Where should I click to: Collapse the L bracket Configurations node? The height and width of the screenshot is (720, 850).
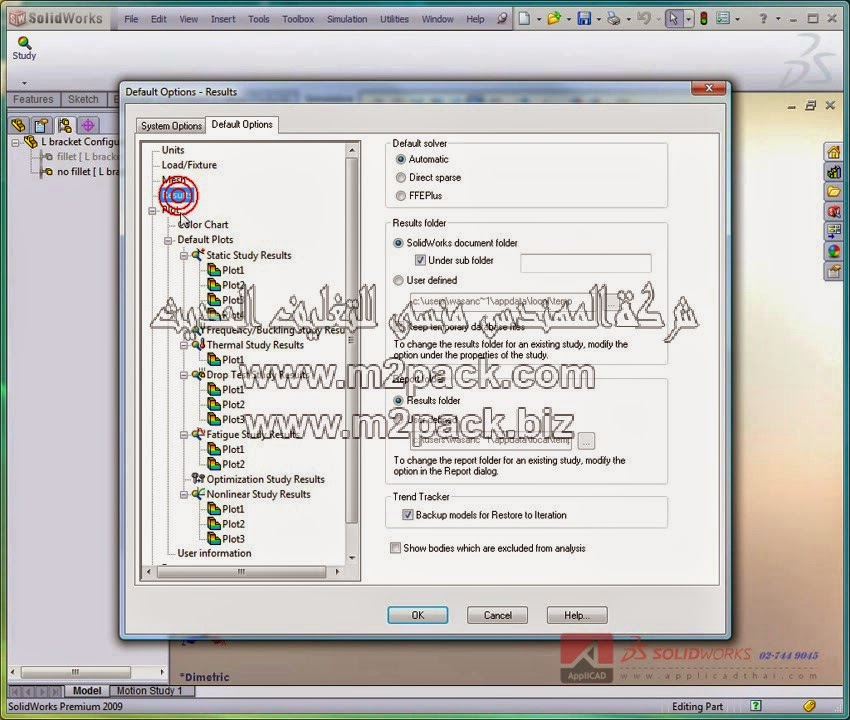[16, 143]
